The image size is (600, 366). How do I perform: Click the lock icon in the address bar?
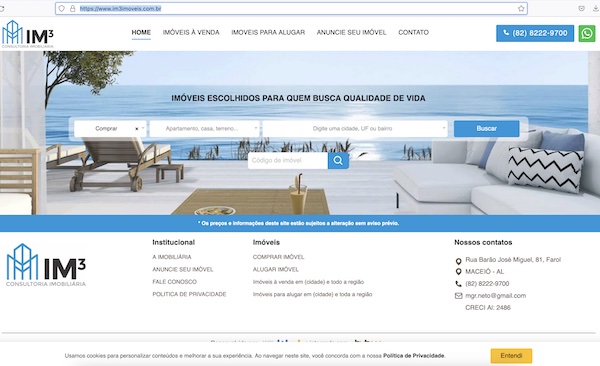(x=72, y=8)
